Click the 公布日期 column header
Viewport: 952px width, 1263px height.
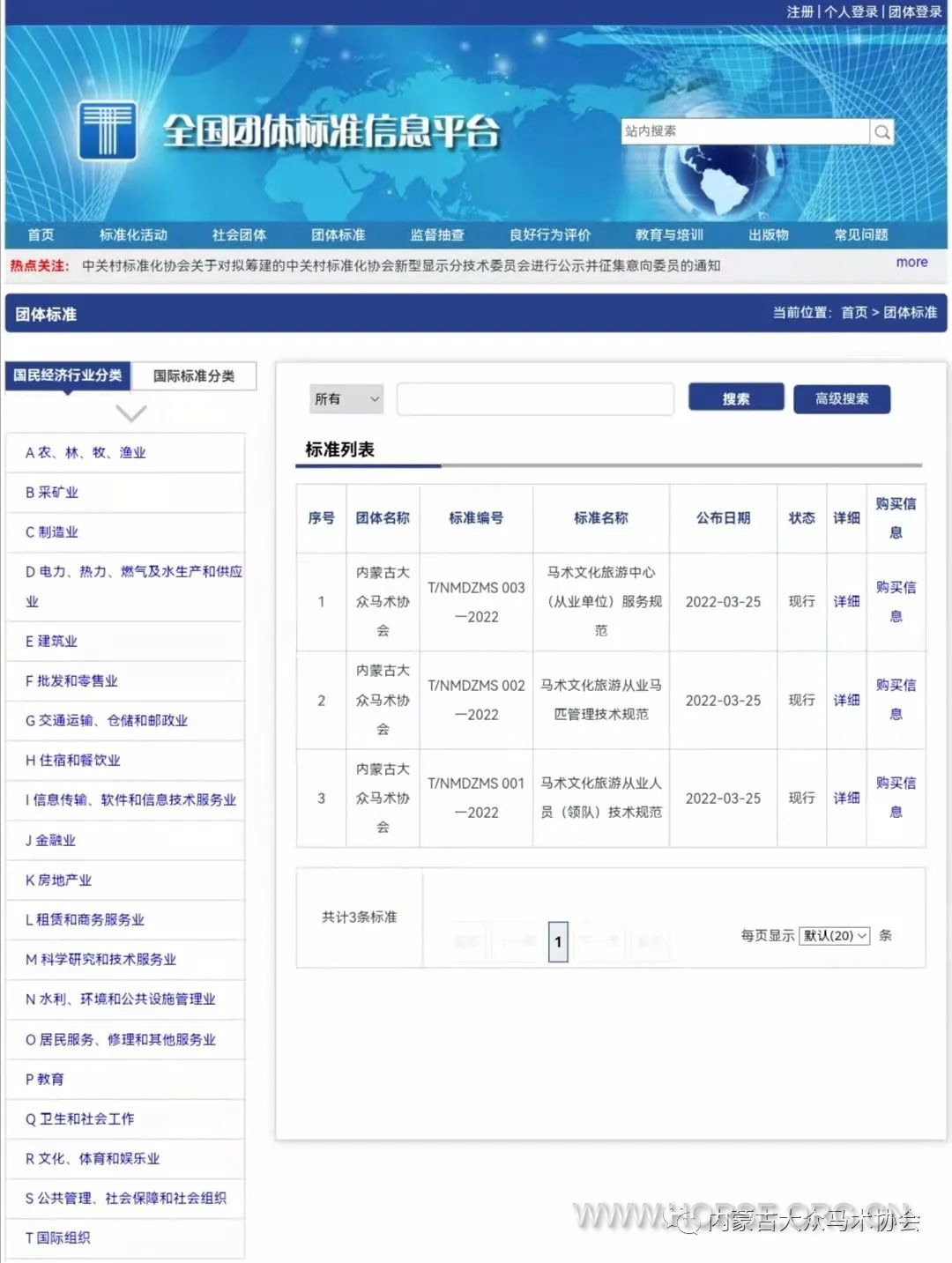[x=723, y=517]
